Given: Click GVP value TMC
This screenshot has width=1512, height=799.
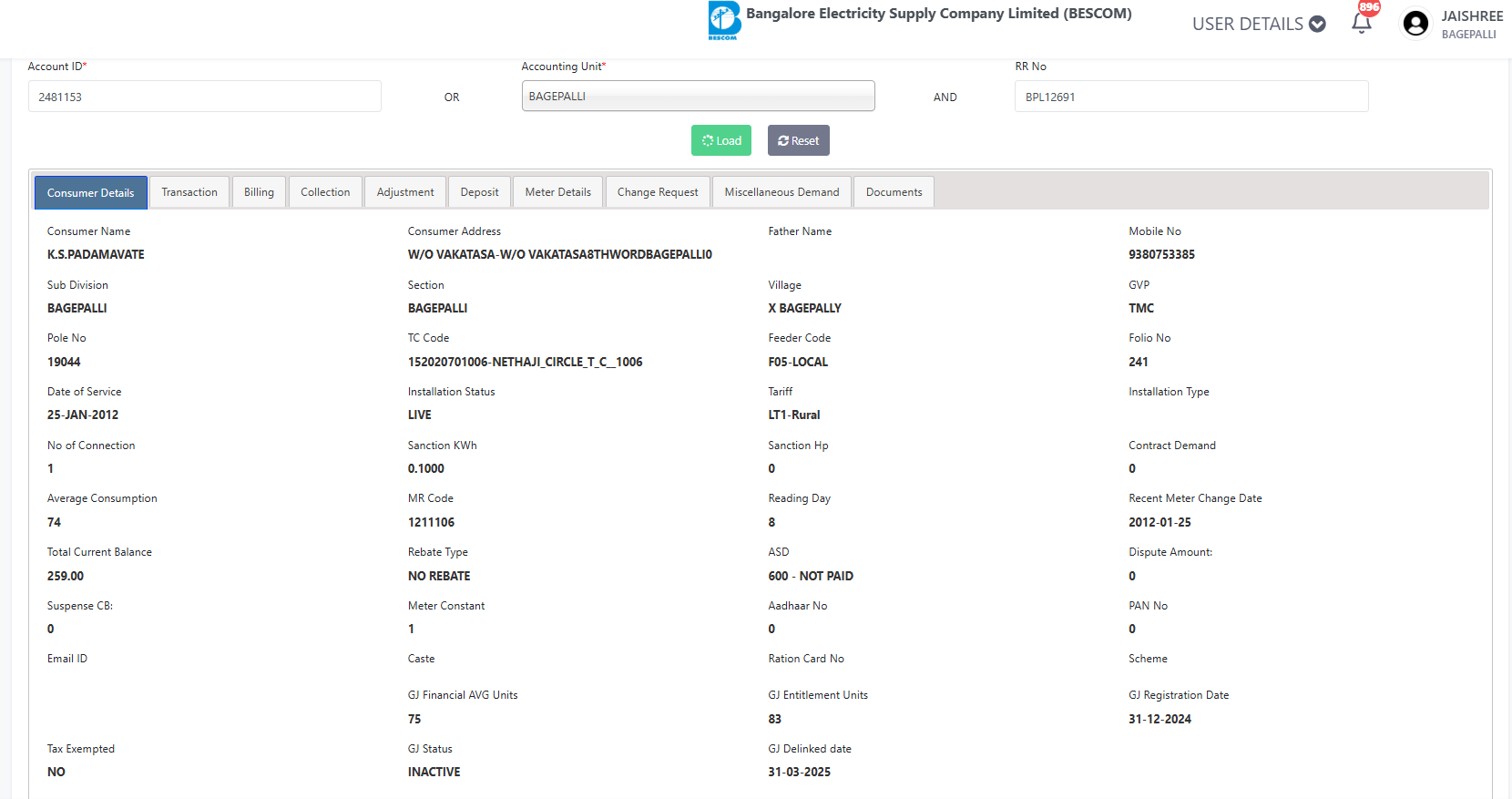Looking at the screenshot, I should [1141, 308].
